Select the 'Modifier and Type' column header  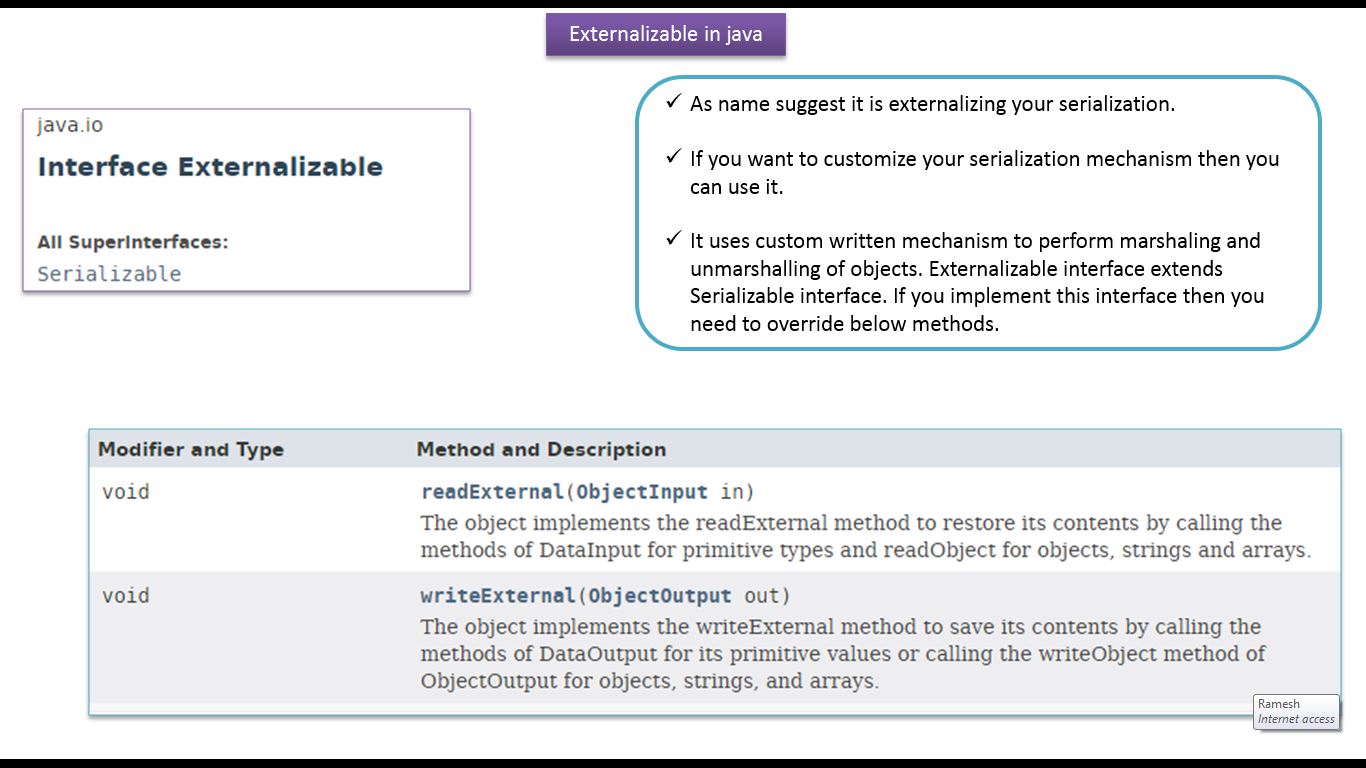[x=190, y=450]
